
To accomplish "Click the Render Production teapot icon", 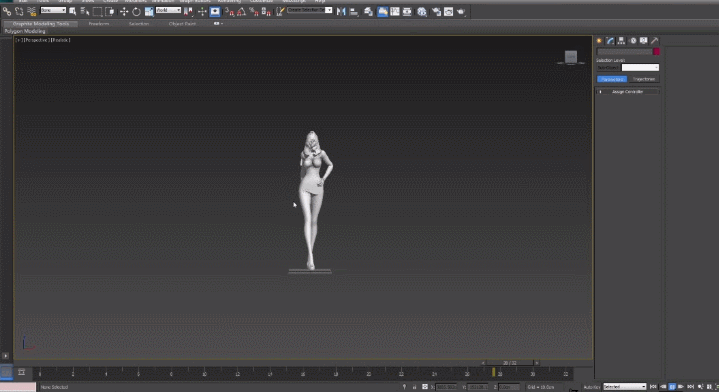I will pyautogui.click(x=461, y=11).
